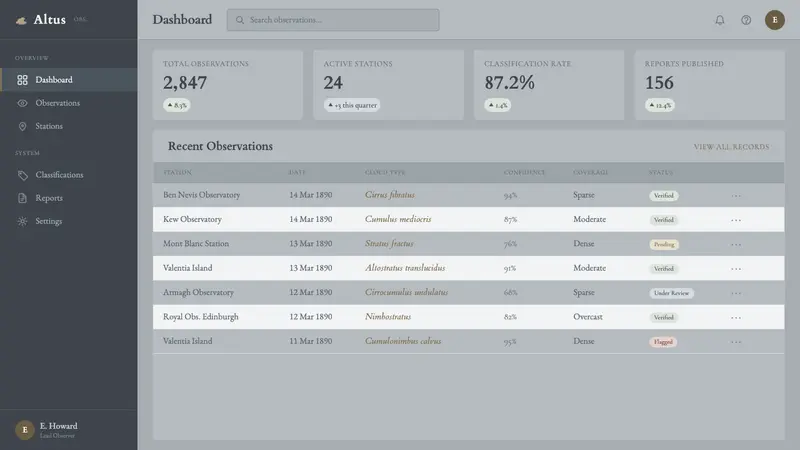This screenshot has width=800, height=450.
Task: Select Armagh Observatory station name
Action: (x=198, y=293)
